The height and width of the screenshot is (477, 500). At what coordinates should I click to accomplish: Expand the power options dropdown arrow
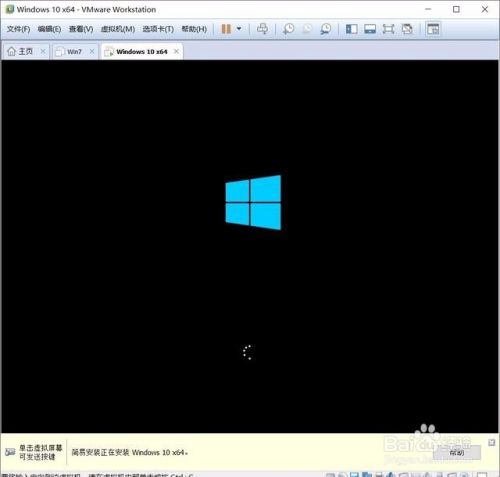pyautogui.click(x=239, y=29)
